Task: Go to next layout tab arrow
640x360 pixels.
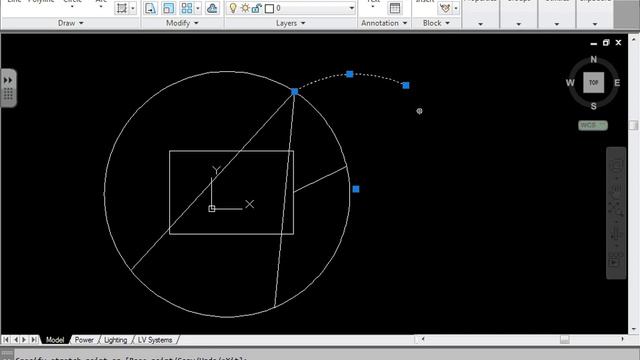Action: pyautogui.click(x=24, y=340)
